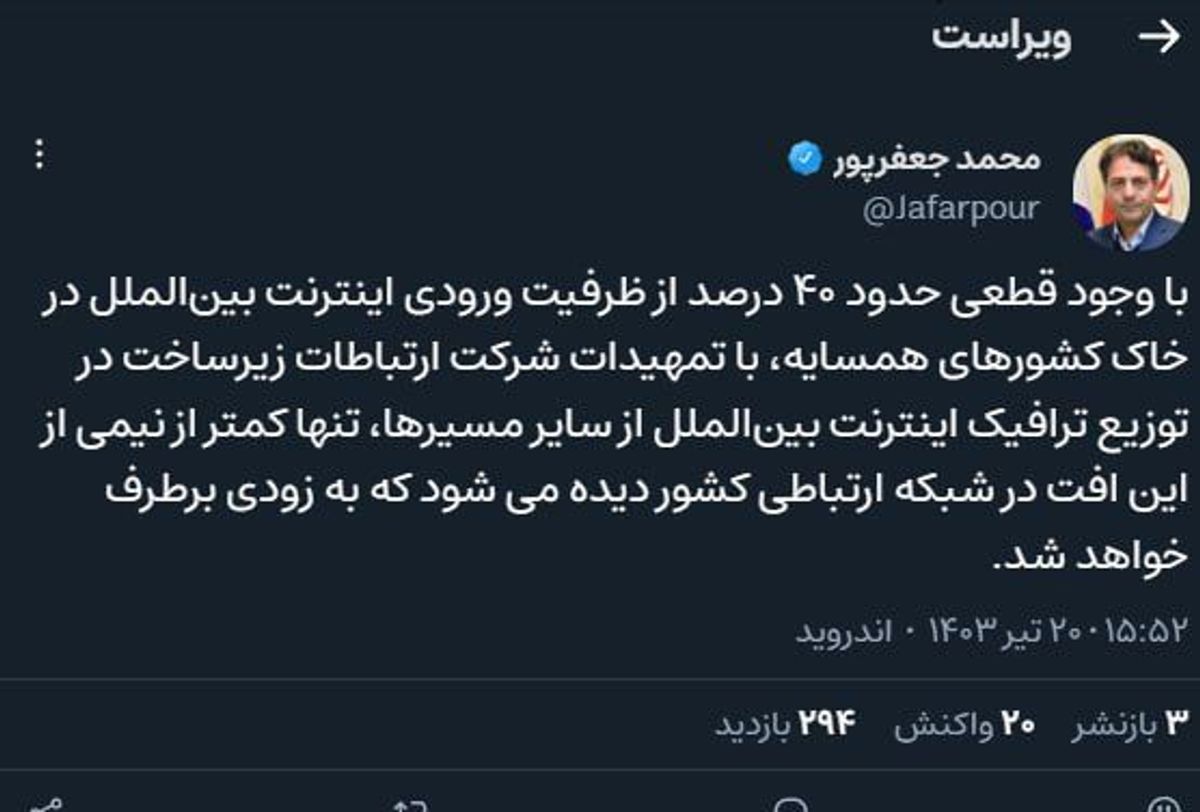Click the final words خواهد شد

[1091, 556]
